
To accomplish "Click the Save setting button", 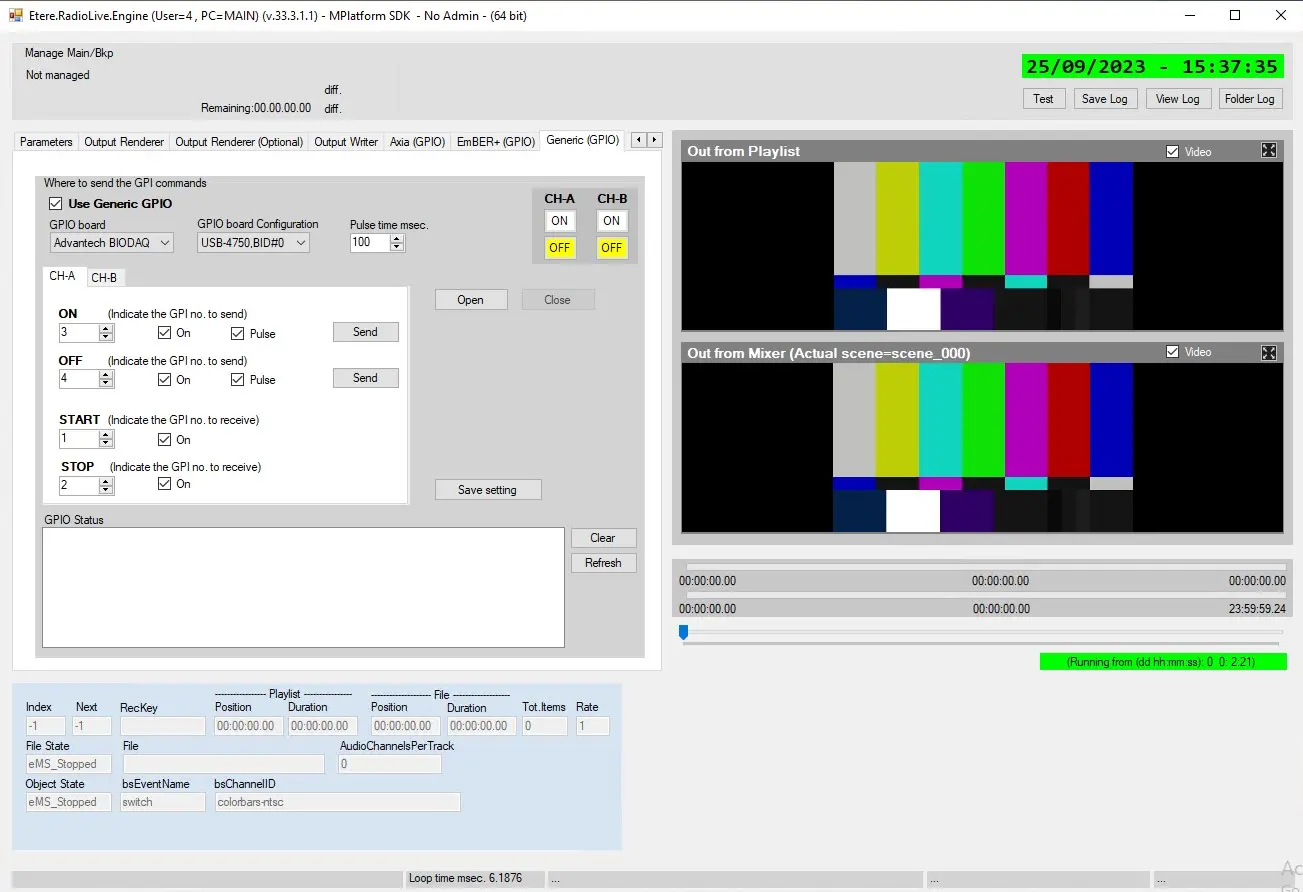I will (487, 490).
